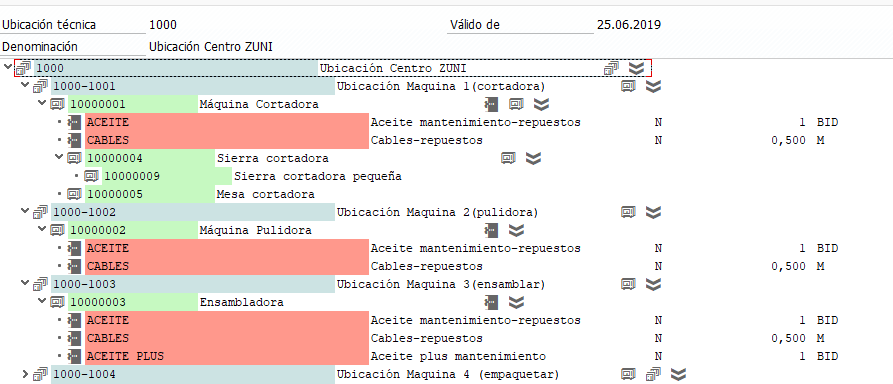Click the hierarchy icon on Ubicación Maquina 4 row
The width and height of the screenshot is (893, 384).
pyautogui.click(x=653, y=374)
